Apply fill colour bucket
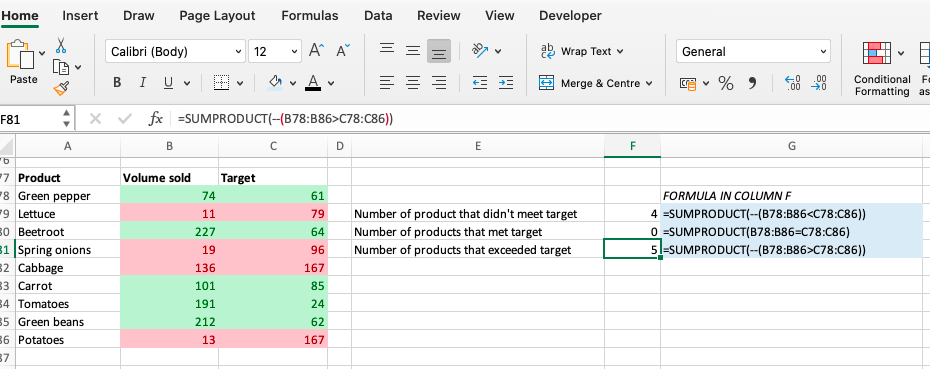Viewport: 930px width, 369px height. (x=275, y=82)
